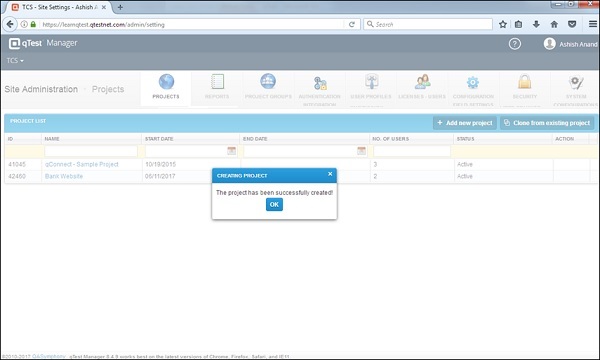Click Add new project button
This screenshot has width=600, height=360.
[465, 123]
